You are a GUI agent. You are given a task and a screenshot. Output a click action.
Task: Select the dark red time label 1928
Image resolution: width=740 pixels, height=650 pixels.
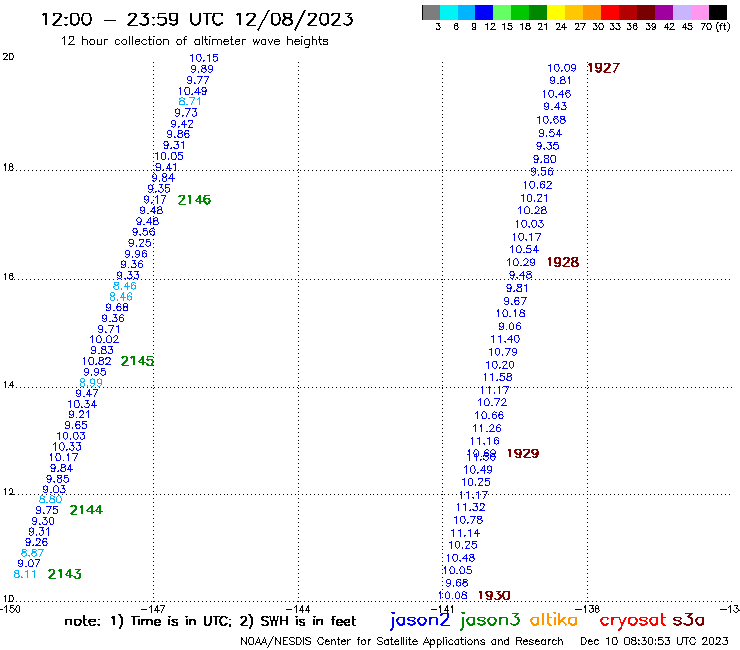pos(563,262)
